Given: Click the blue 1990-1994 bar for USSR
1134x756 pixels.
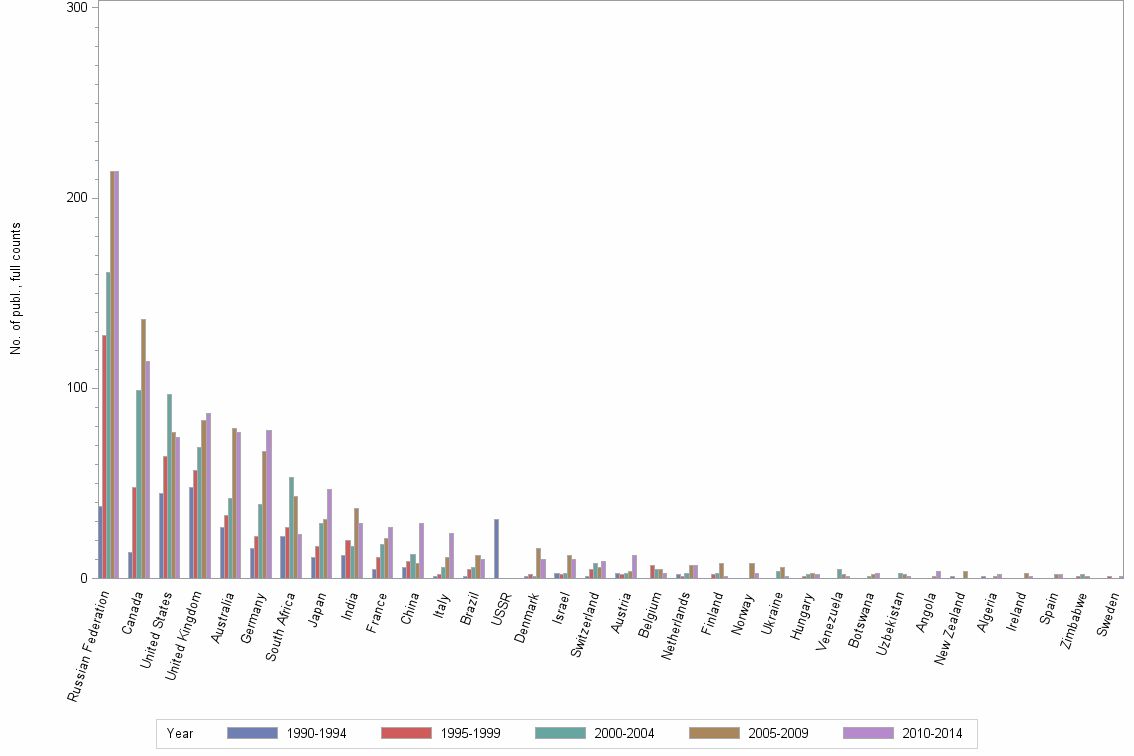Looking at the screenshot, I should (497, 550).
